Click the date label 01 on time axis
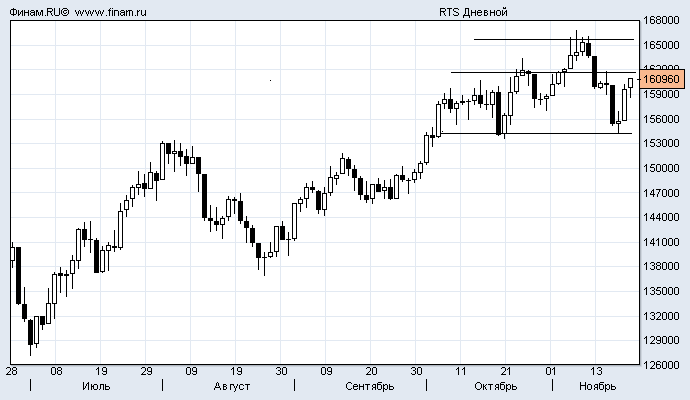The image size is (690, 400). [551, 371]
